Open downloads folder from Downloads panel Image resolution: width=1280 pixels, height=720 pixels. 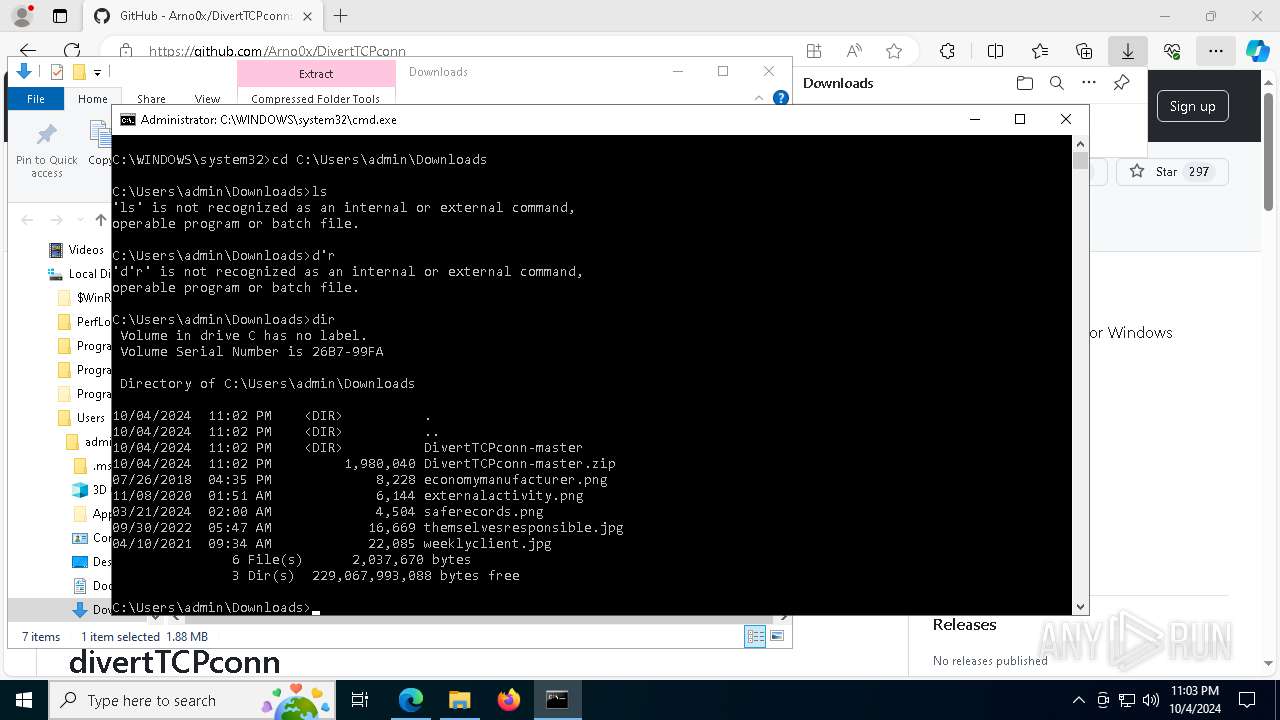pos(1024,83)
